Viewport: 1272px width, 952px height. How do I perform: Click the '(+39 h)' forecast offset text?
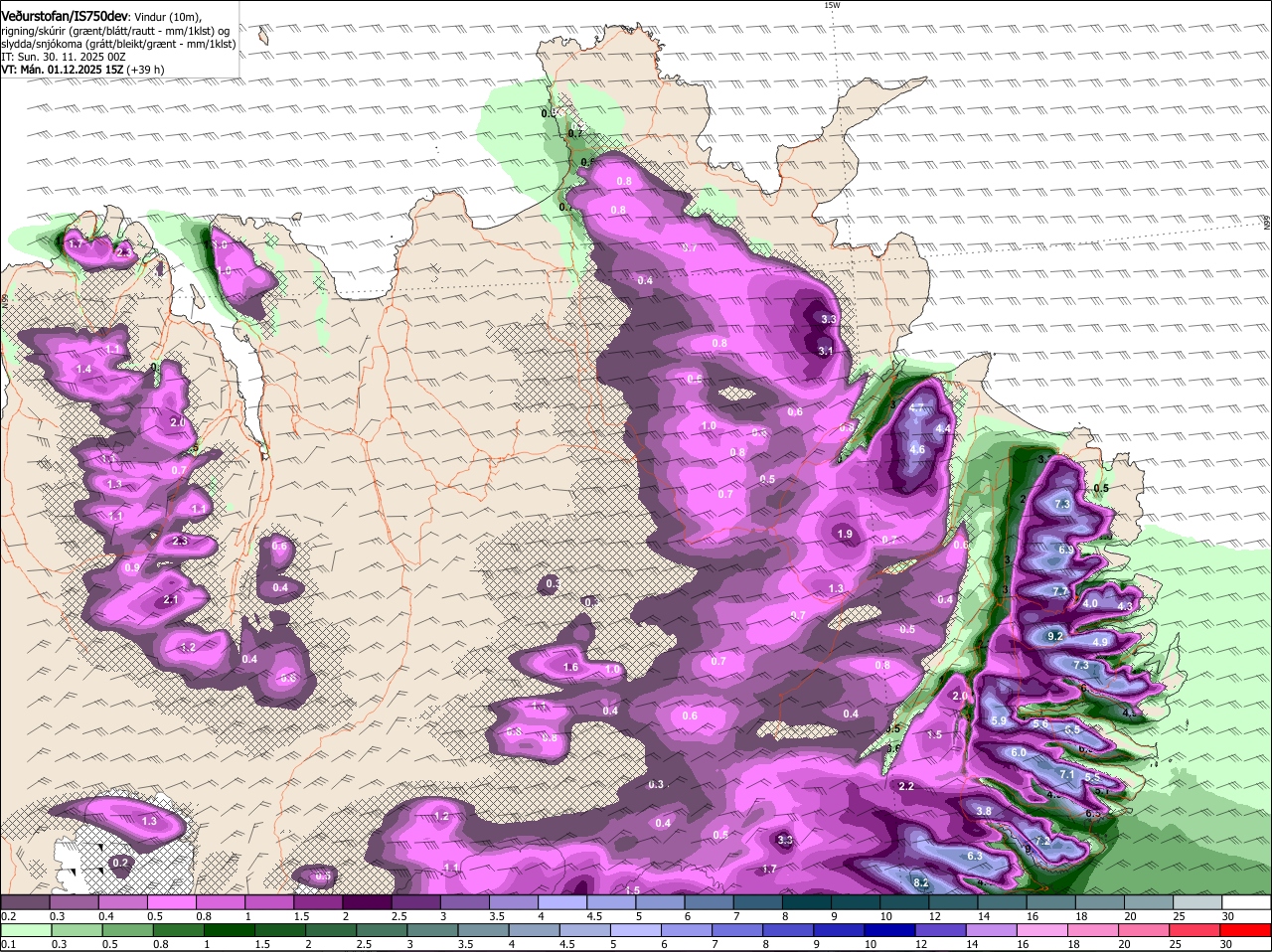pos(145,70)
